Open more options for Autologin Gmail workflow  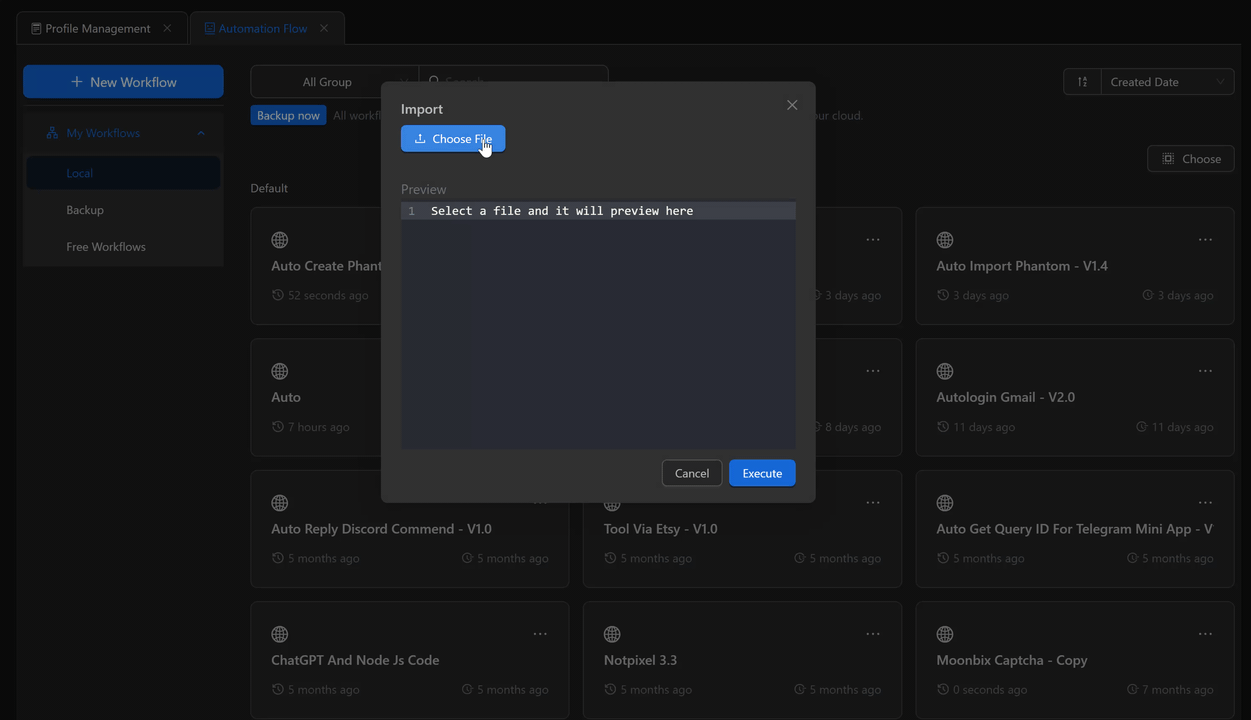pos(1205,371)
